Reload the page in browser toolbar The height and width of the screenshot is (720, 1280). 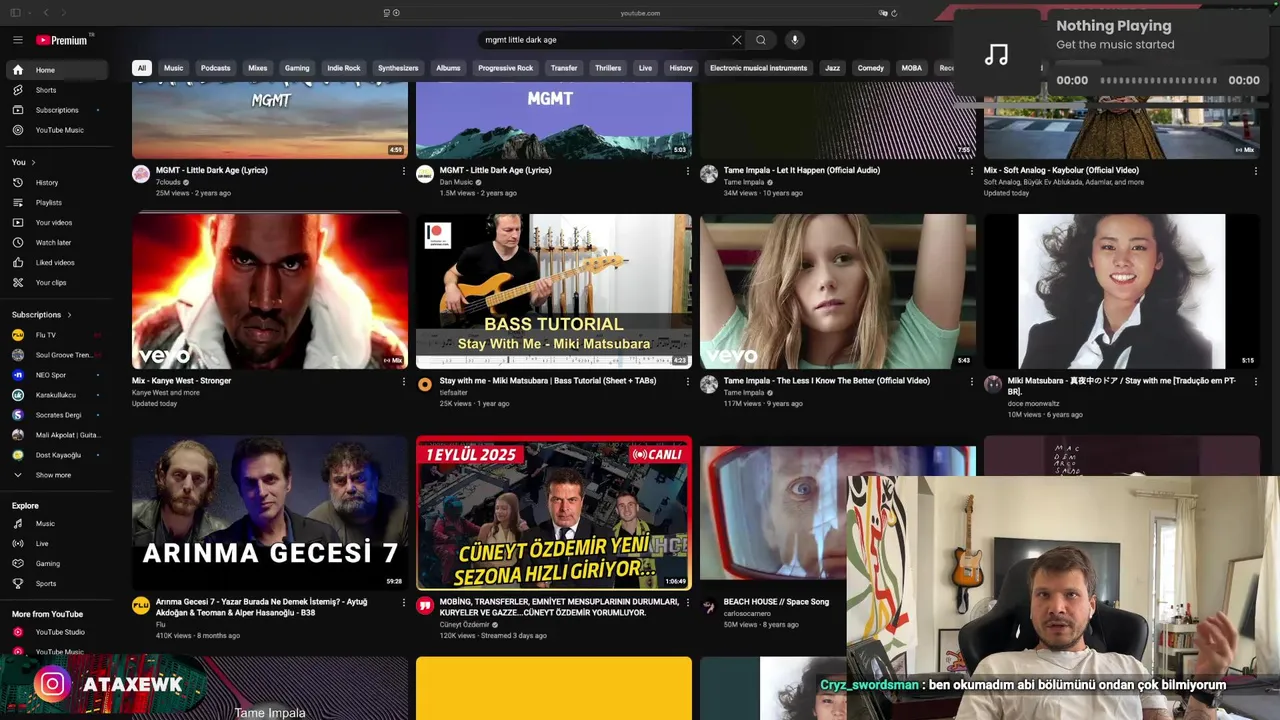point(894,13)
